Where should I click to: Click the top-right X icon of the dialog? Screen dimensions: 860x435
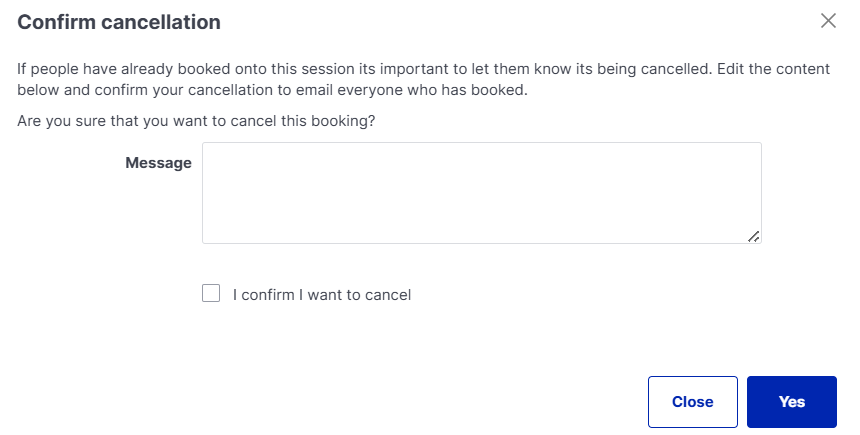pyautogui.click(x=828, y=21)
